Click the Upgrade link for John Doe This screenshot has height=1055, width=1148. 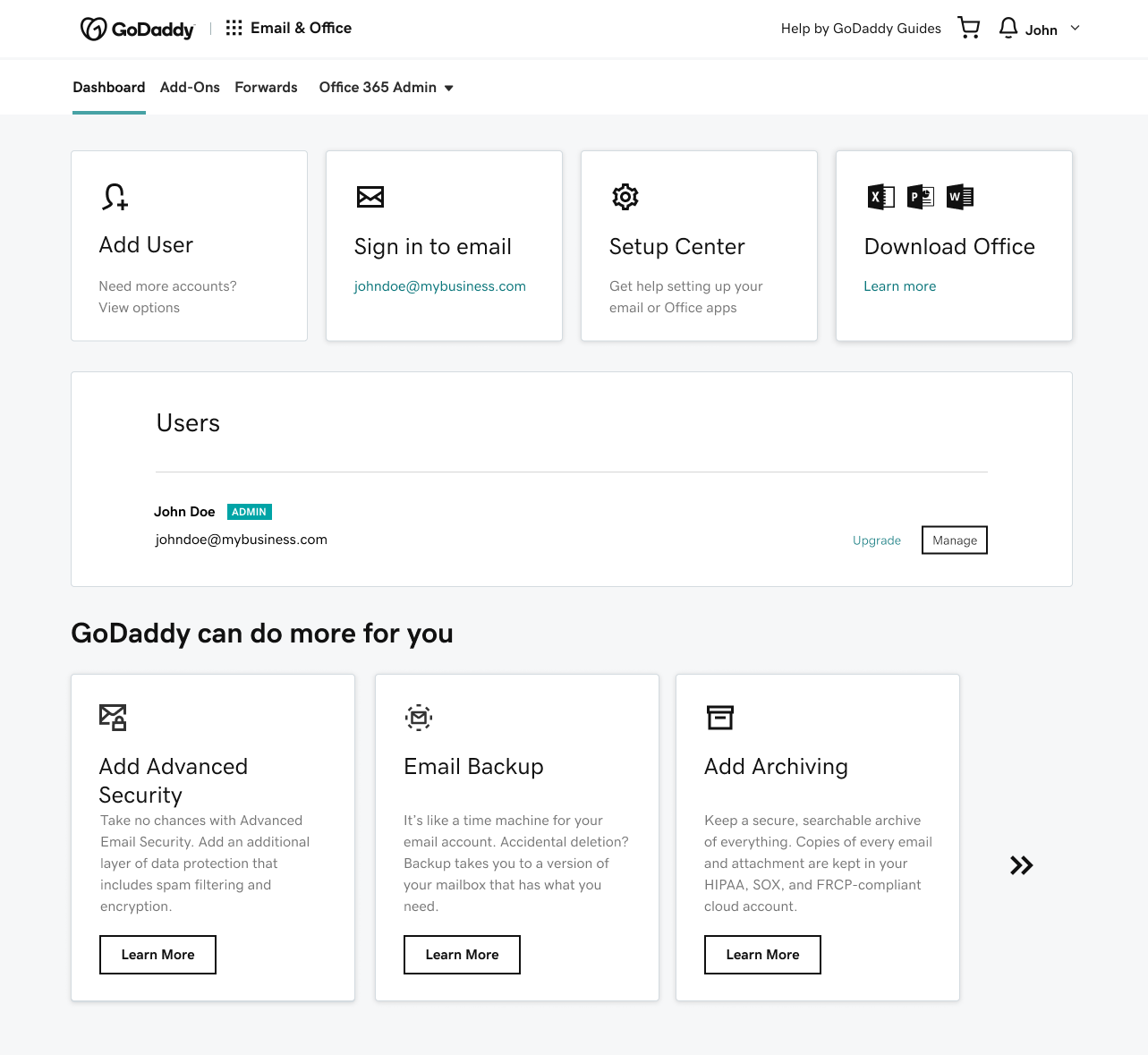877,540
